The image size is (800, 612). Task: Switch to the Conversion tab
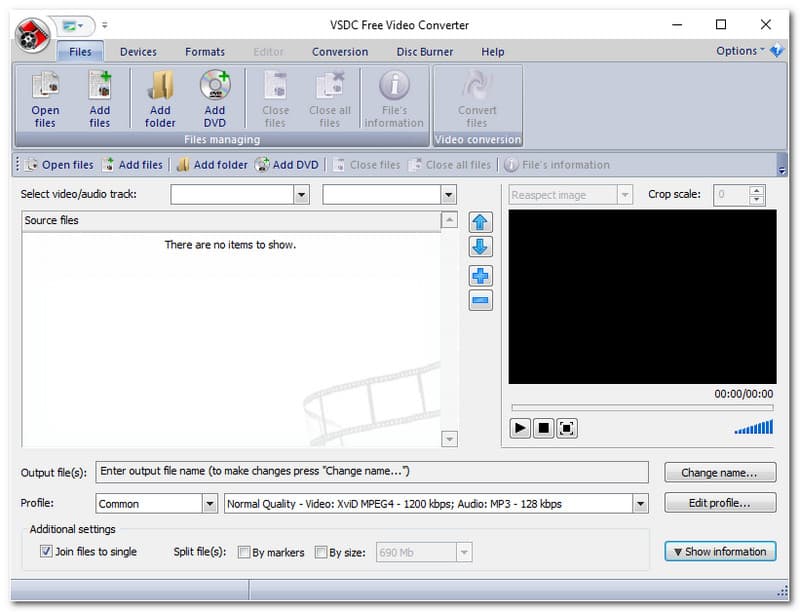click(x=340, y=52)
